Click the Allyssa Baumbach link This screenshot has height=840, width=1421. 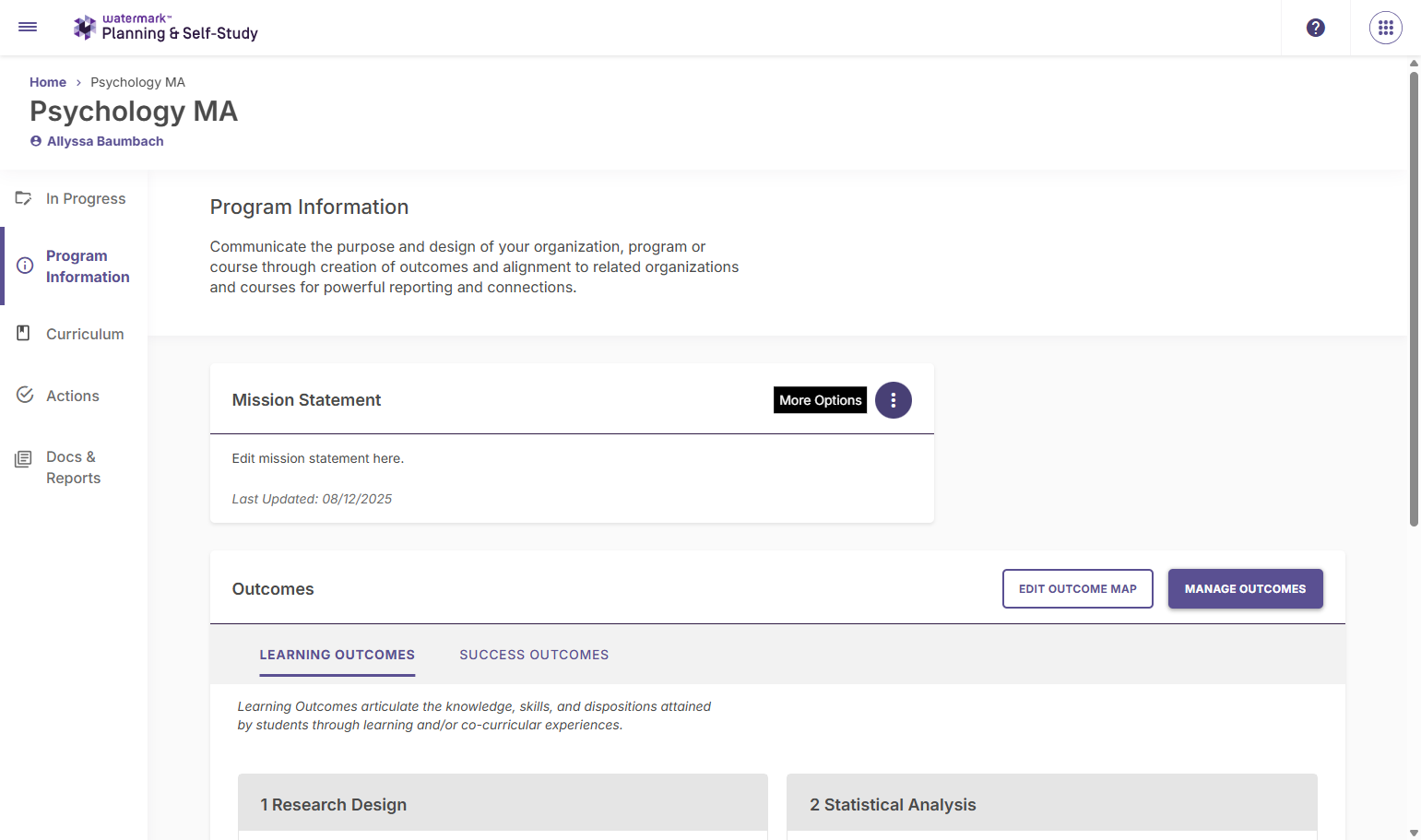(105, 141)
